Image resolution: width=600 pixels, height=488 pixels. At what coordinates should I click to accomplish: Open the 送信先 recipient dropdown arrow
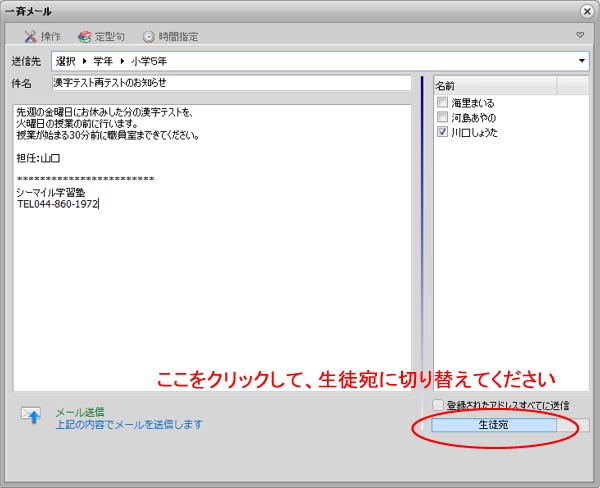coord(582,62)
